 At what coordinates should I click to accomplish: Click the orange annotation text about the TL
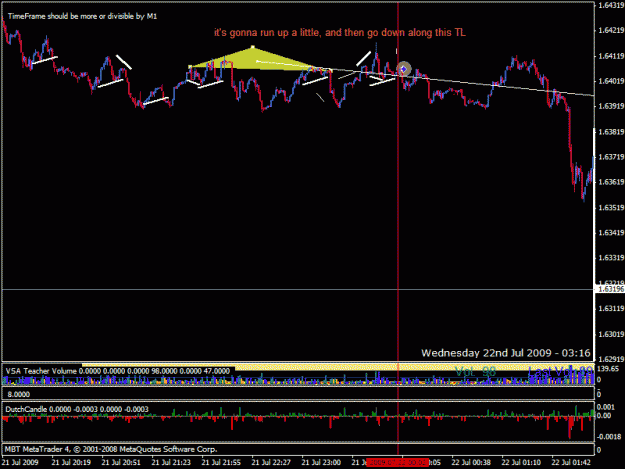pos(340,32)
